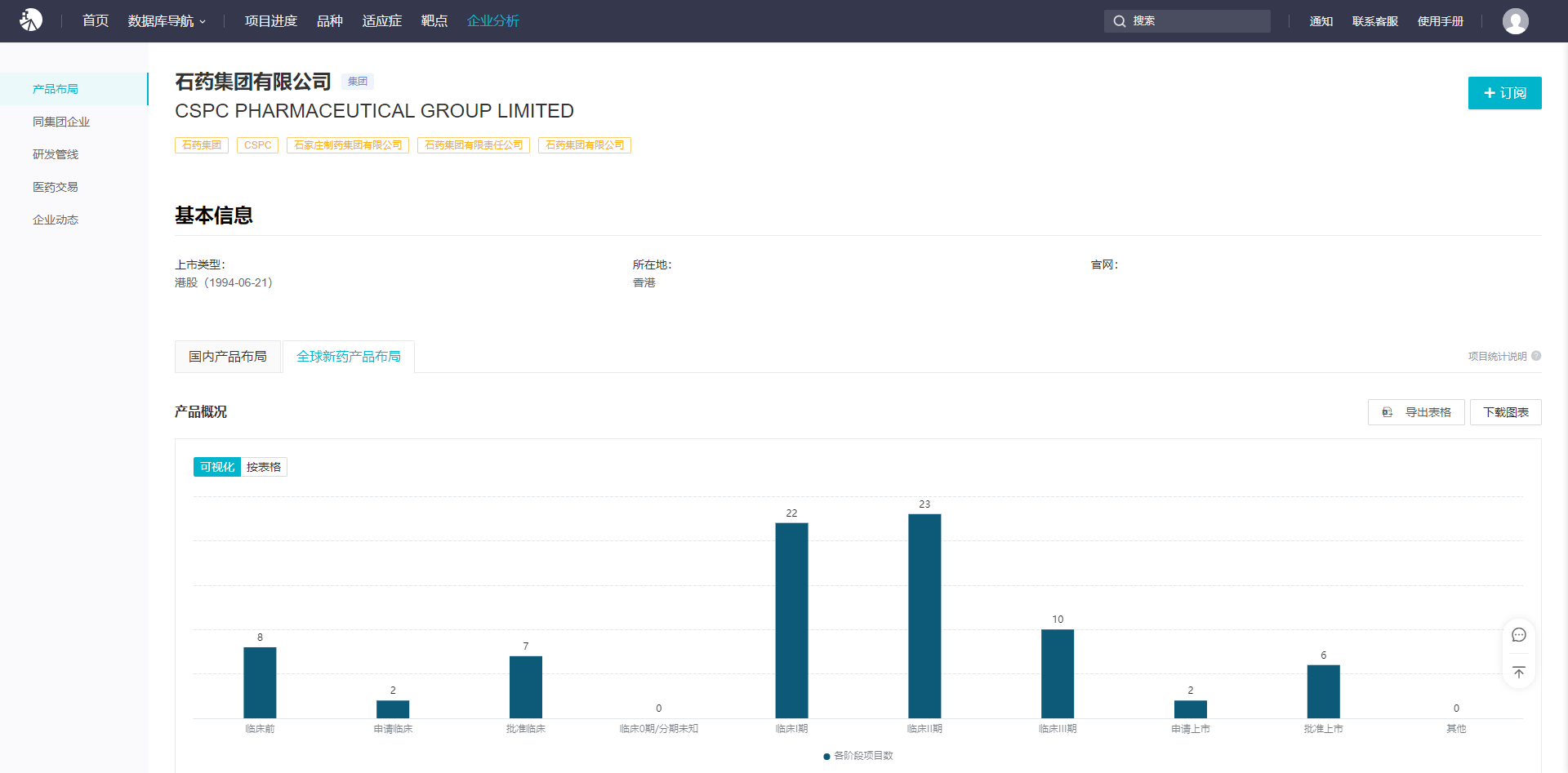Click the site logo icon
This screenshot has height=773, width=1568.
click(x=31, y=20)
